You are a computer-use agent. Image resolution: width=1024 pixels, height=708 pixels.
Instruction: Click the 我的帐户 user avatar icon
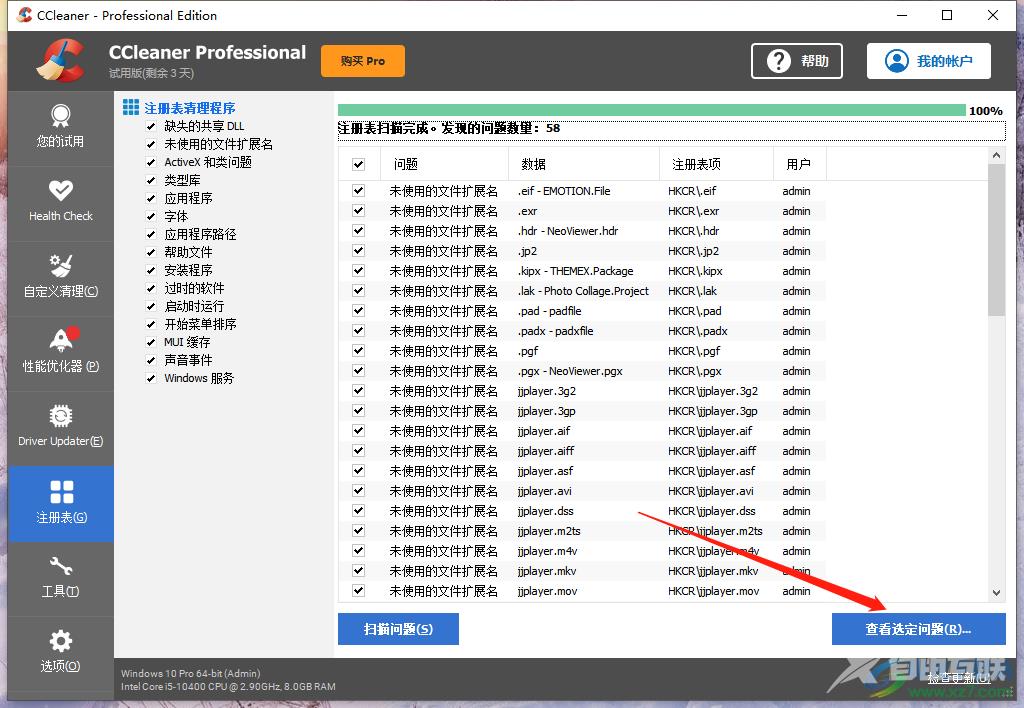(x=897, y=61)
